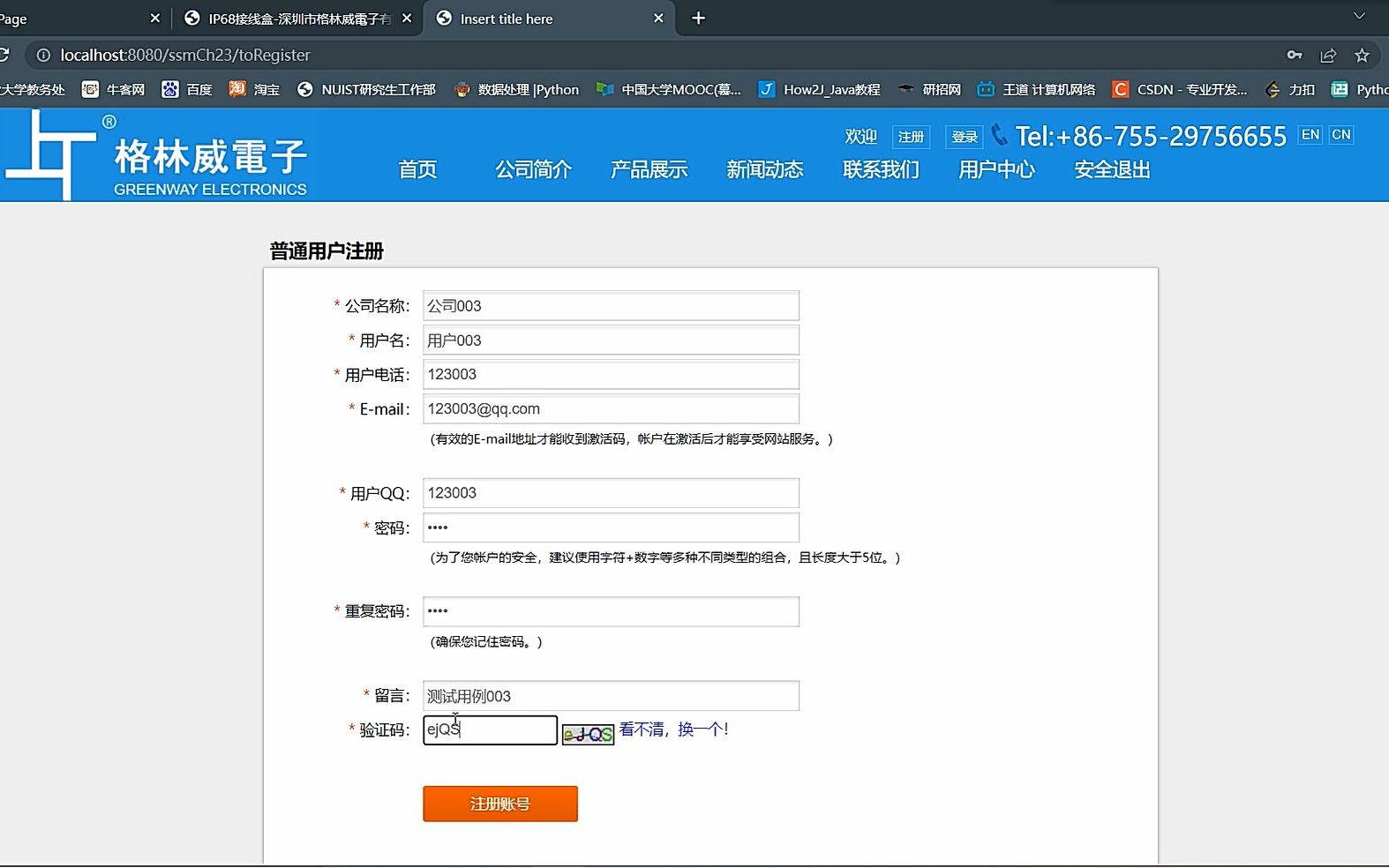Image resolution: width=1389 pixels, height=868 pixels.
Task: Switch to the IP68接线盒 tab
Action: 298,19
